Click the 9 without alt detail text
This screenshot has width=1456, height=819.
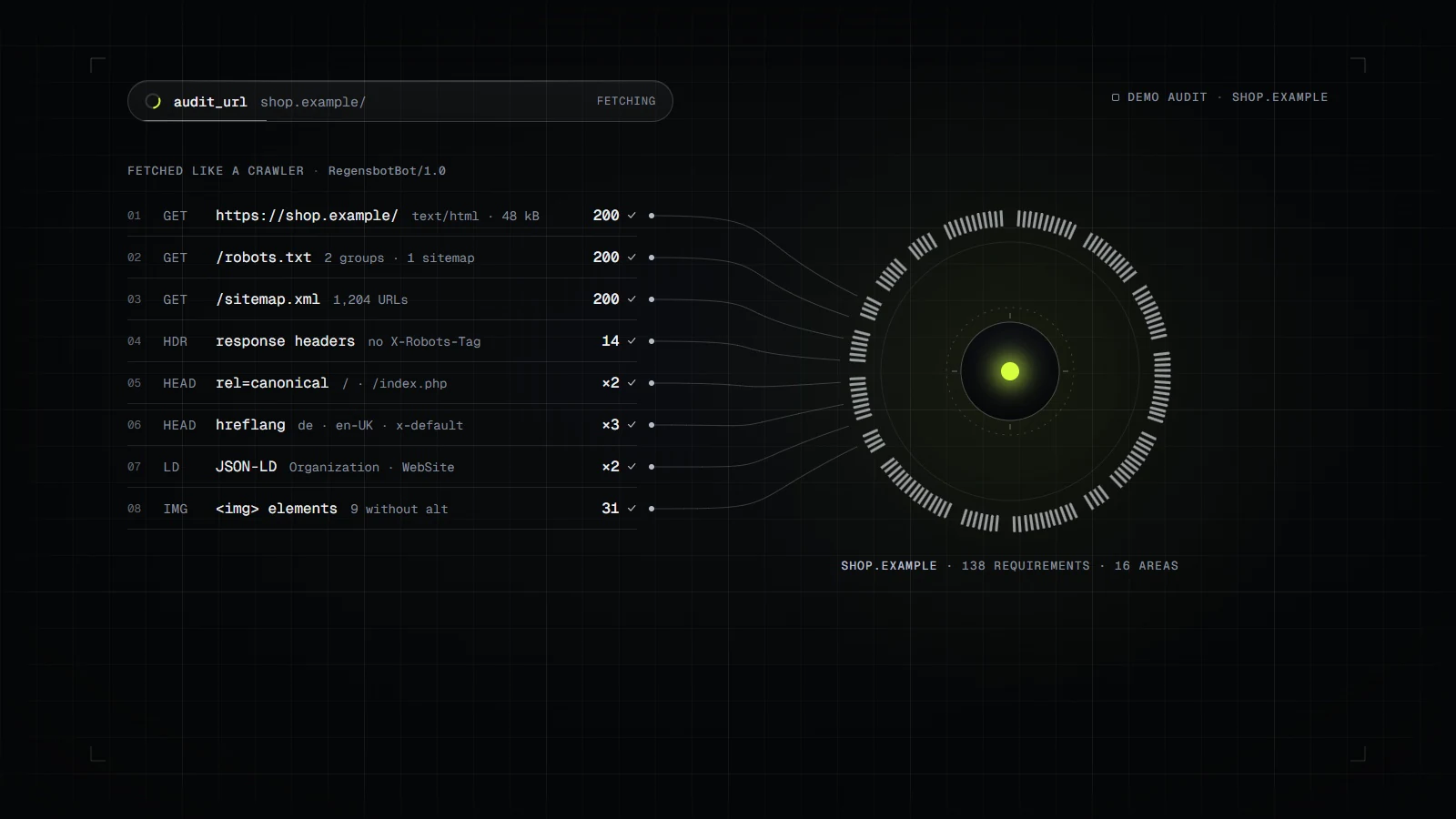coord(399,510)
